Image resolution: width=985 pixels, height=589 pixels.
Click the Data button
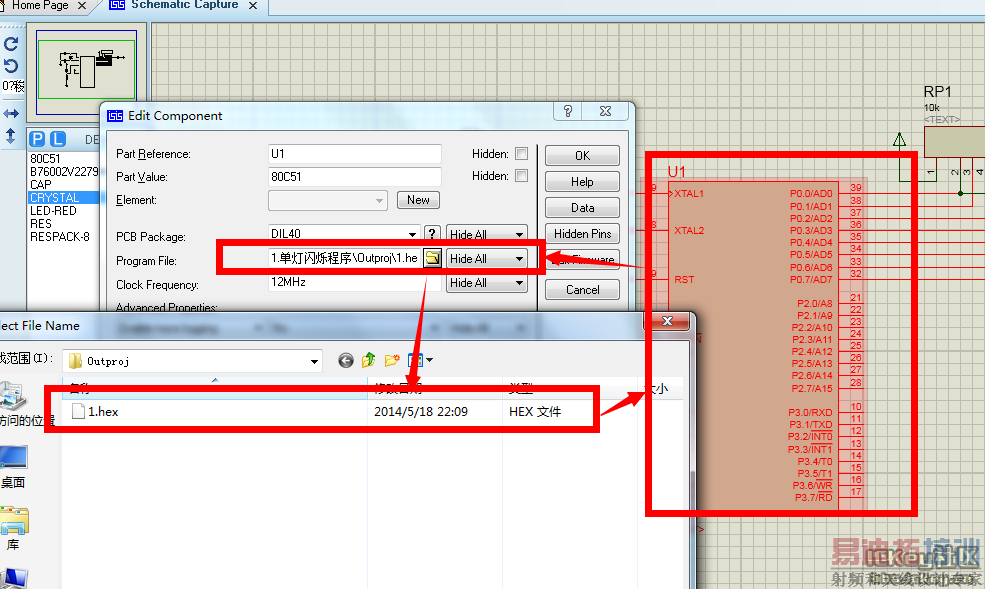point(582,208)
